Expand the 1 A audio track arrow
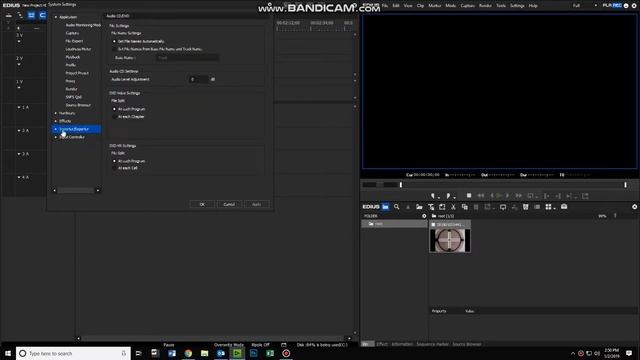Viewport: 640px width, 360px height. pyautogui.click(x=19, y=107)
